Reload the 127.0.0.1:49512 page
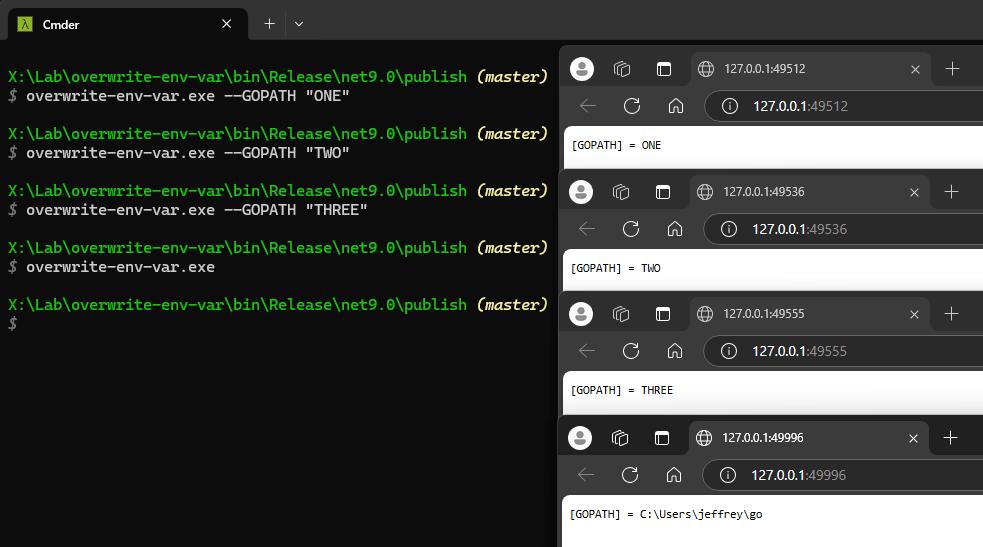The image size is (983, 547). [x=632, y=106]
